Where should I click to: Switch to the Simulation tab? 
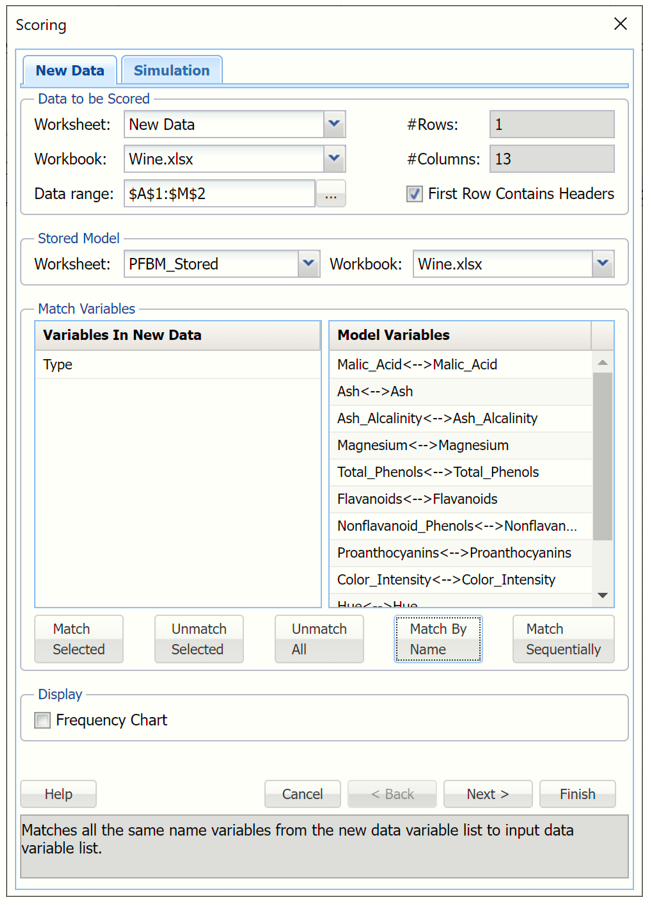(x=172, y=70)
